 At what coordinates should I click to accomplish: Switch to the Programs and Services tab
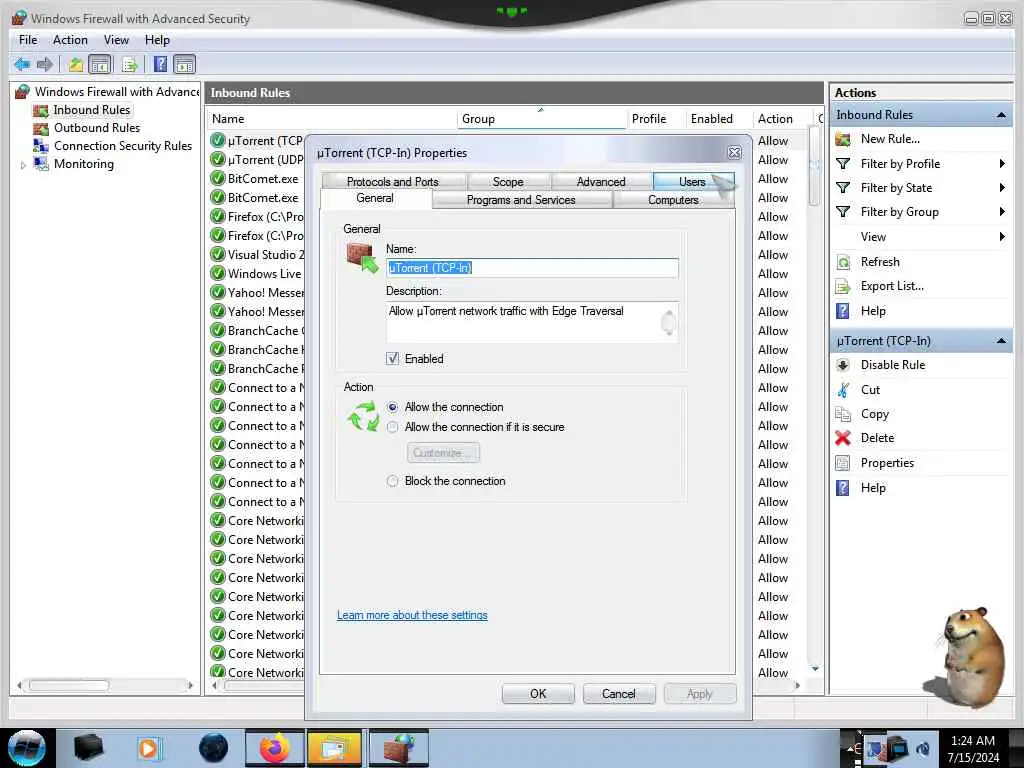pos(521,200)
